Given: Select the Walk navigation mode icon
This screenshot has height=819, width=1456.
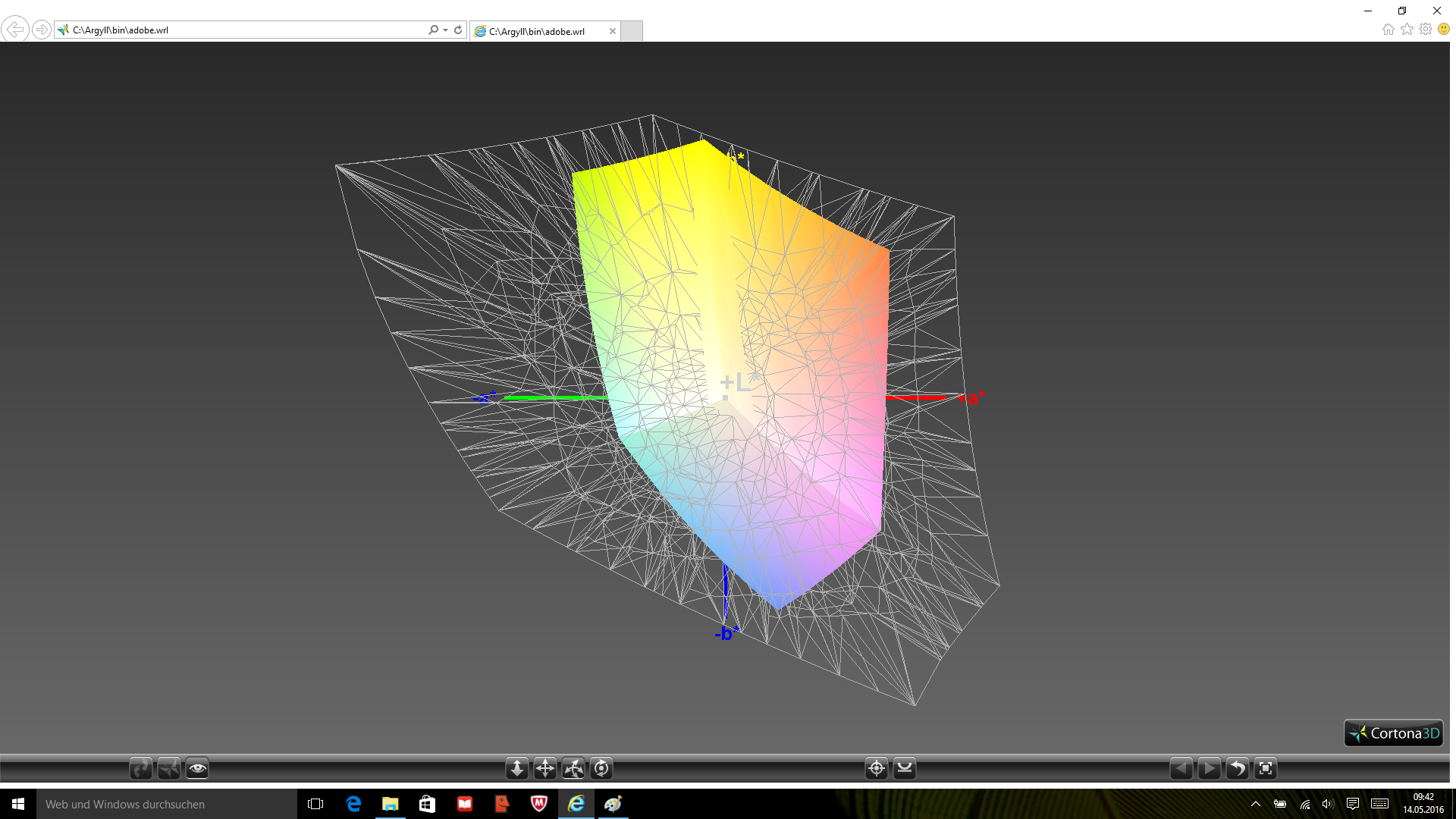Looking at the screenshot, I should pos(141,768).
